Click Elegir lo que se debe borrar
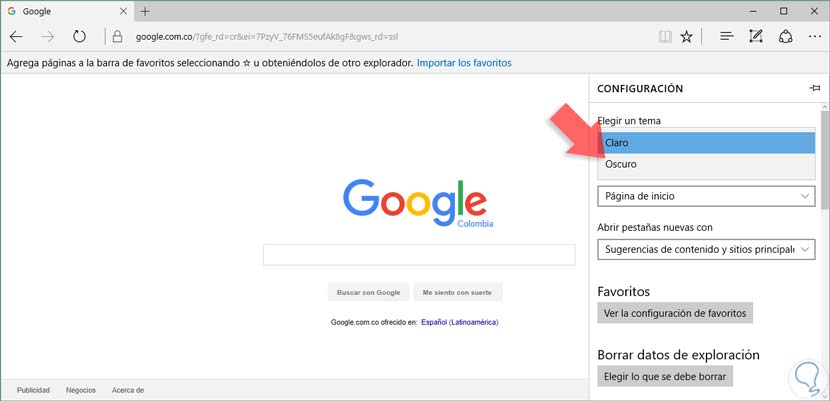 pos(665,377)
